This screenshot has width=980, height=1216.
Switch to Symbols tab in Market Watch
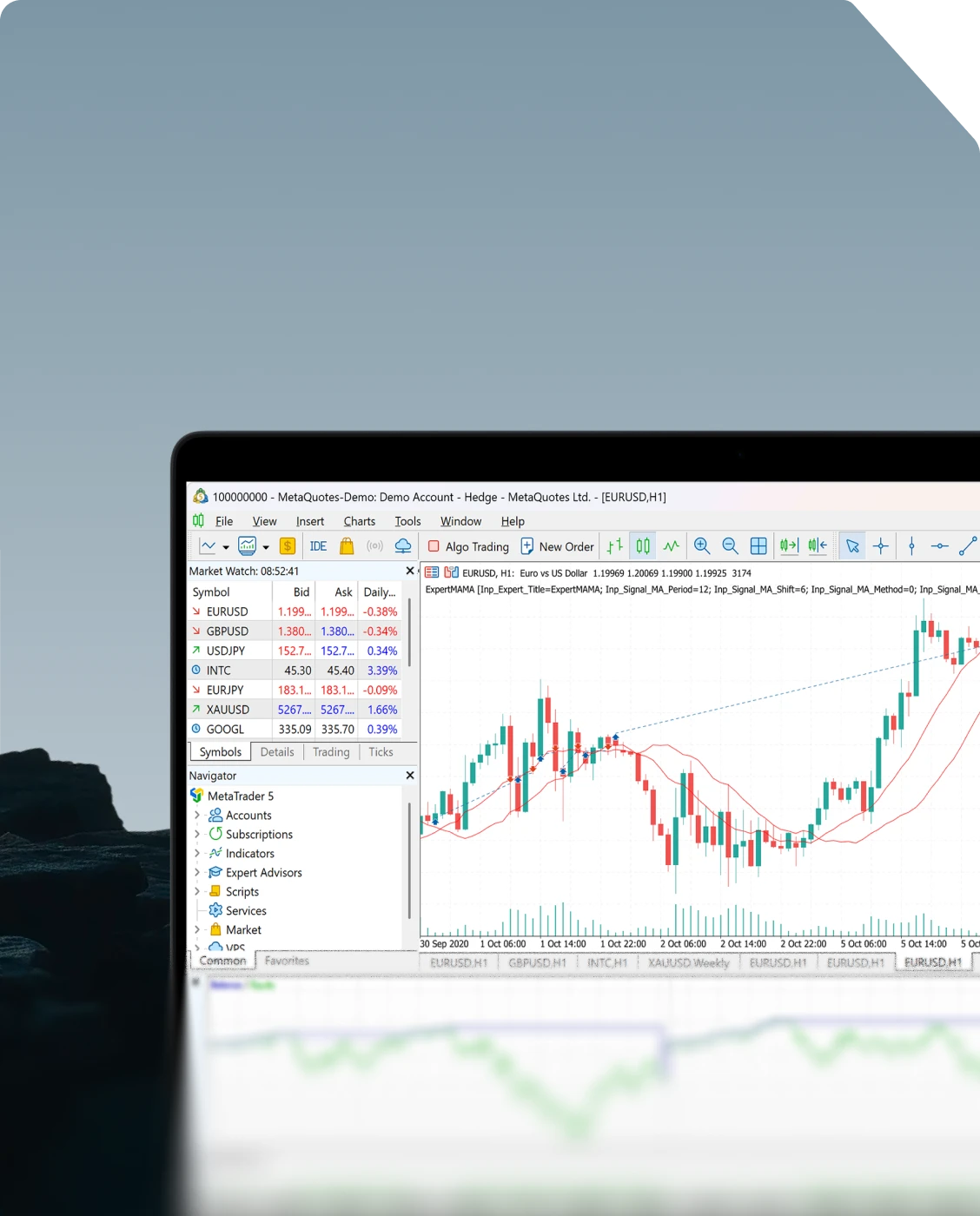tap(221, 752)
